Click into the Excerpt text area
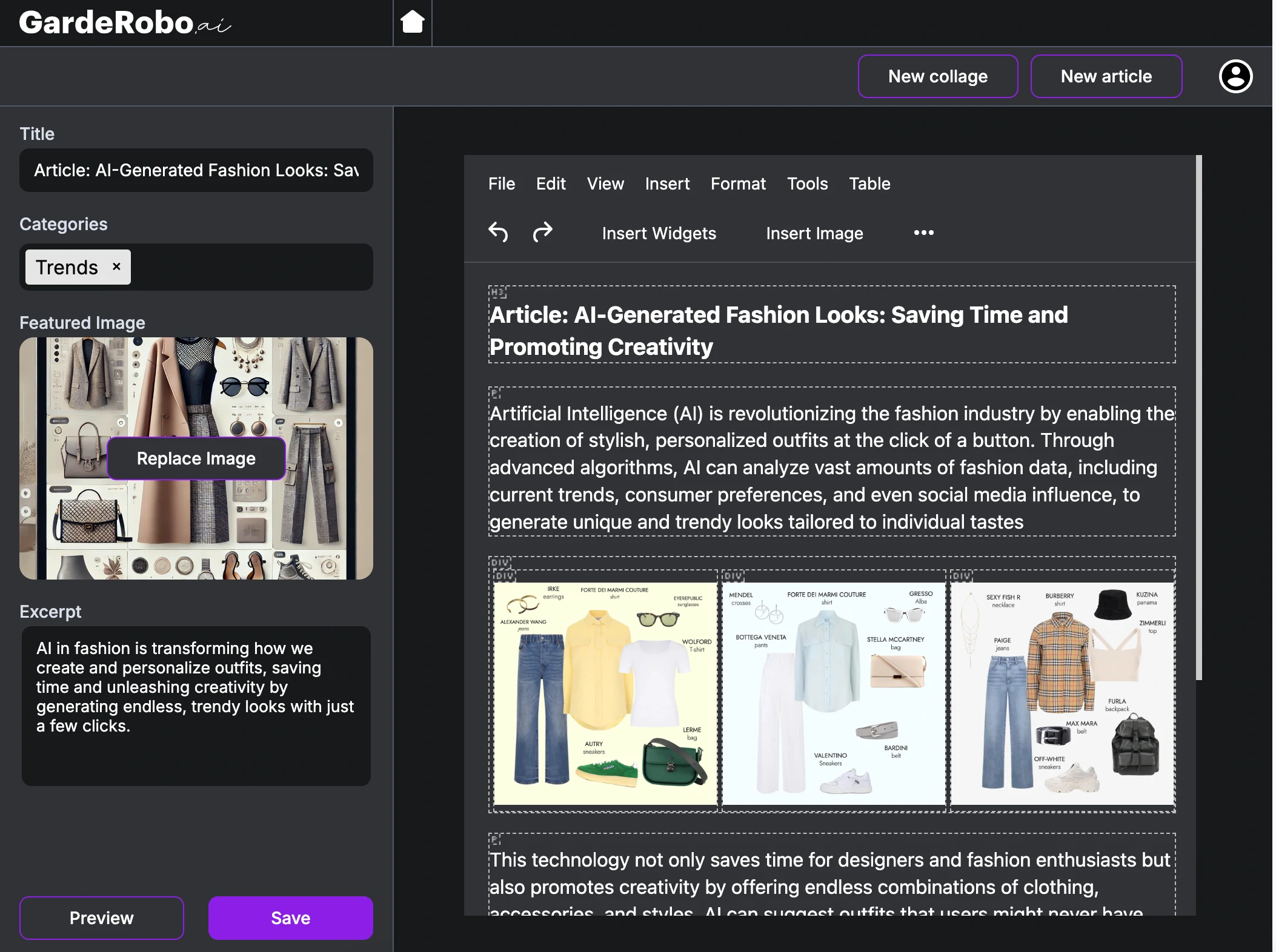 (x=196, y=706)
